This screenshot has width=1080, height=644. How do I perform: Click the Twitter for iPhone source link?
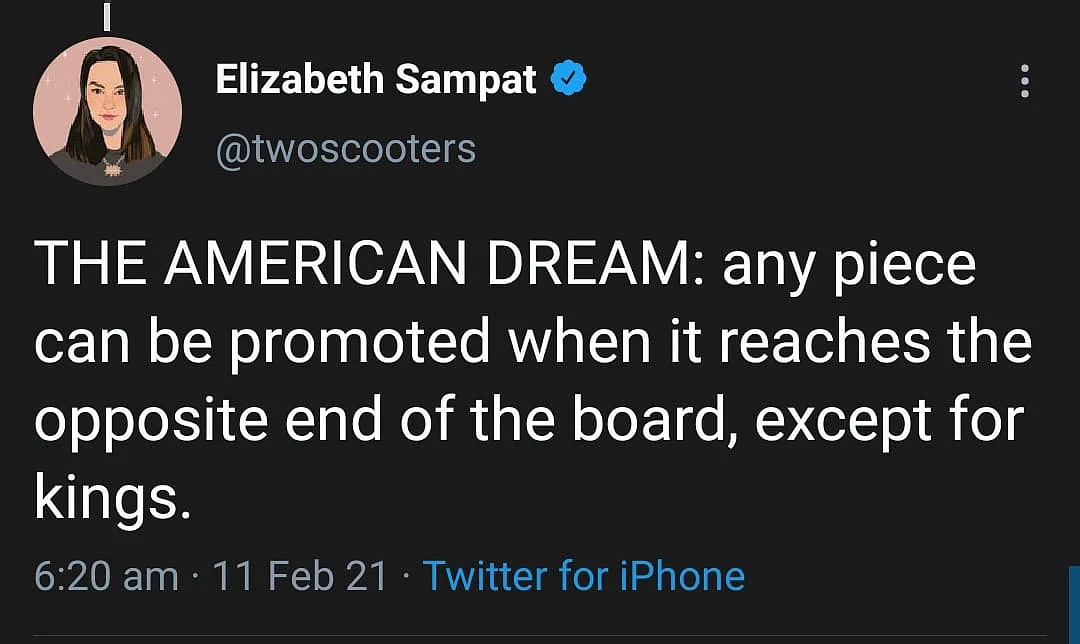tap(583, 576)
